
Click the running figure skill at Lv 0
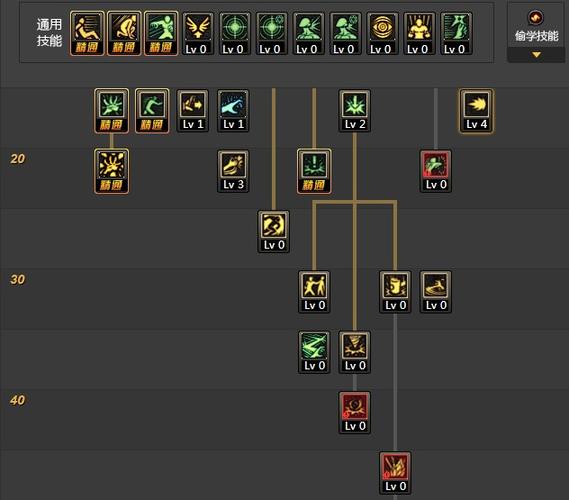pyautogui.click(x=274, y=231)
